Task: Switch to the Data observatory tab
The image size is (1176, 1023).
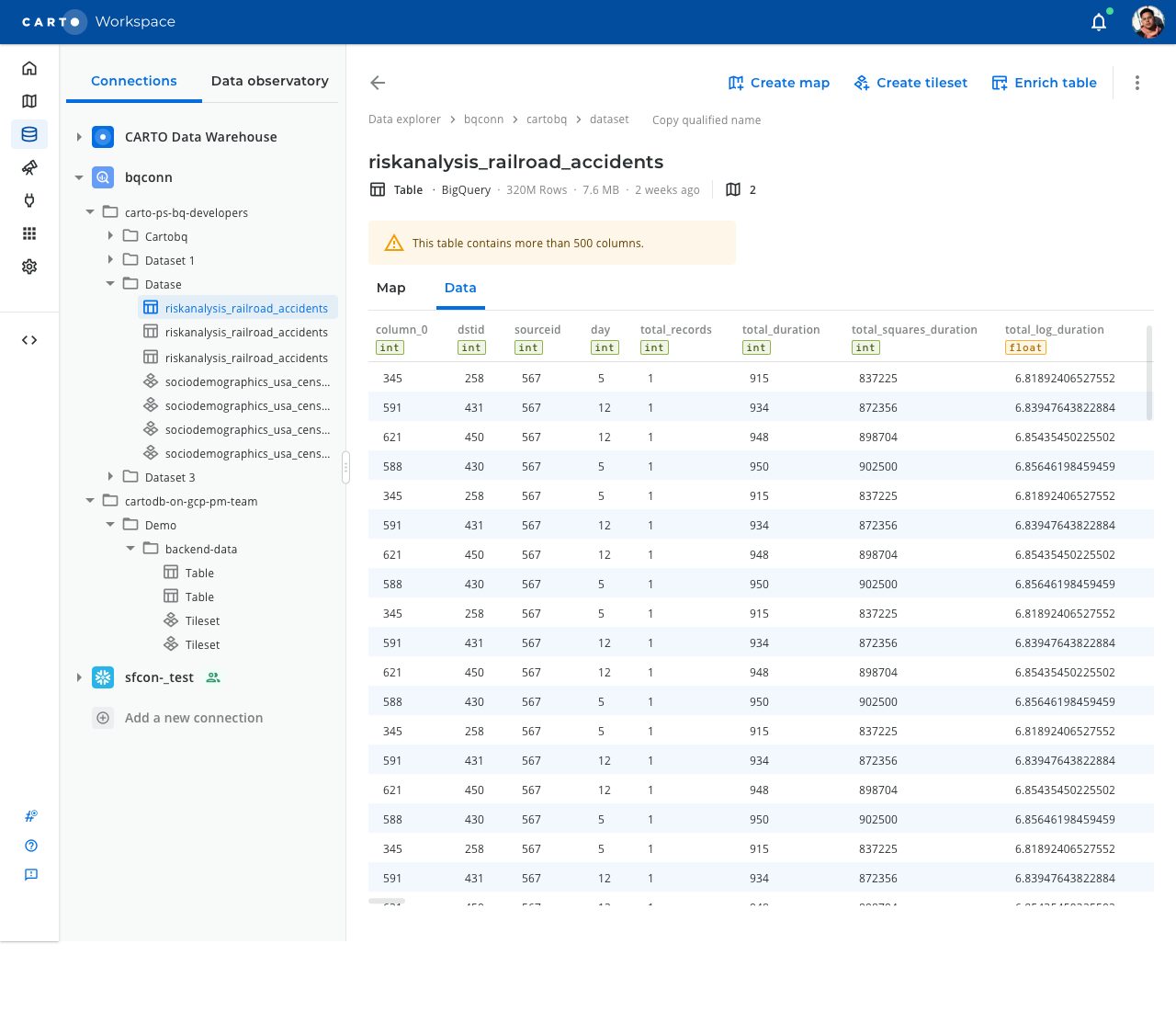Action: coord(270,81)
